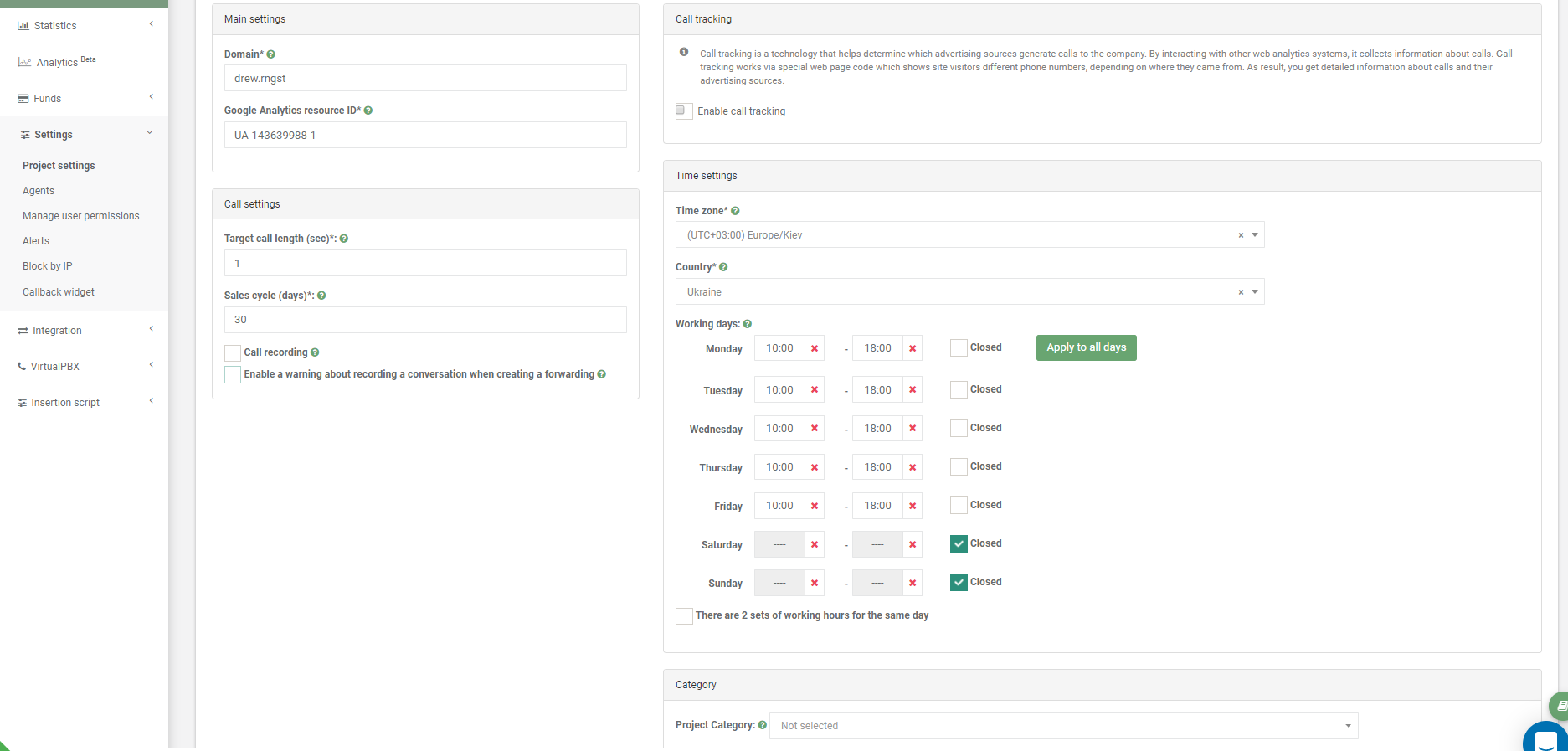Mark Monday as Closed

(x=959, y=348)
